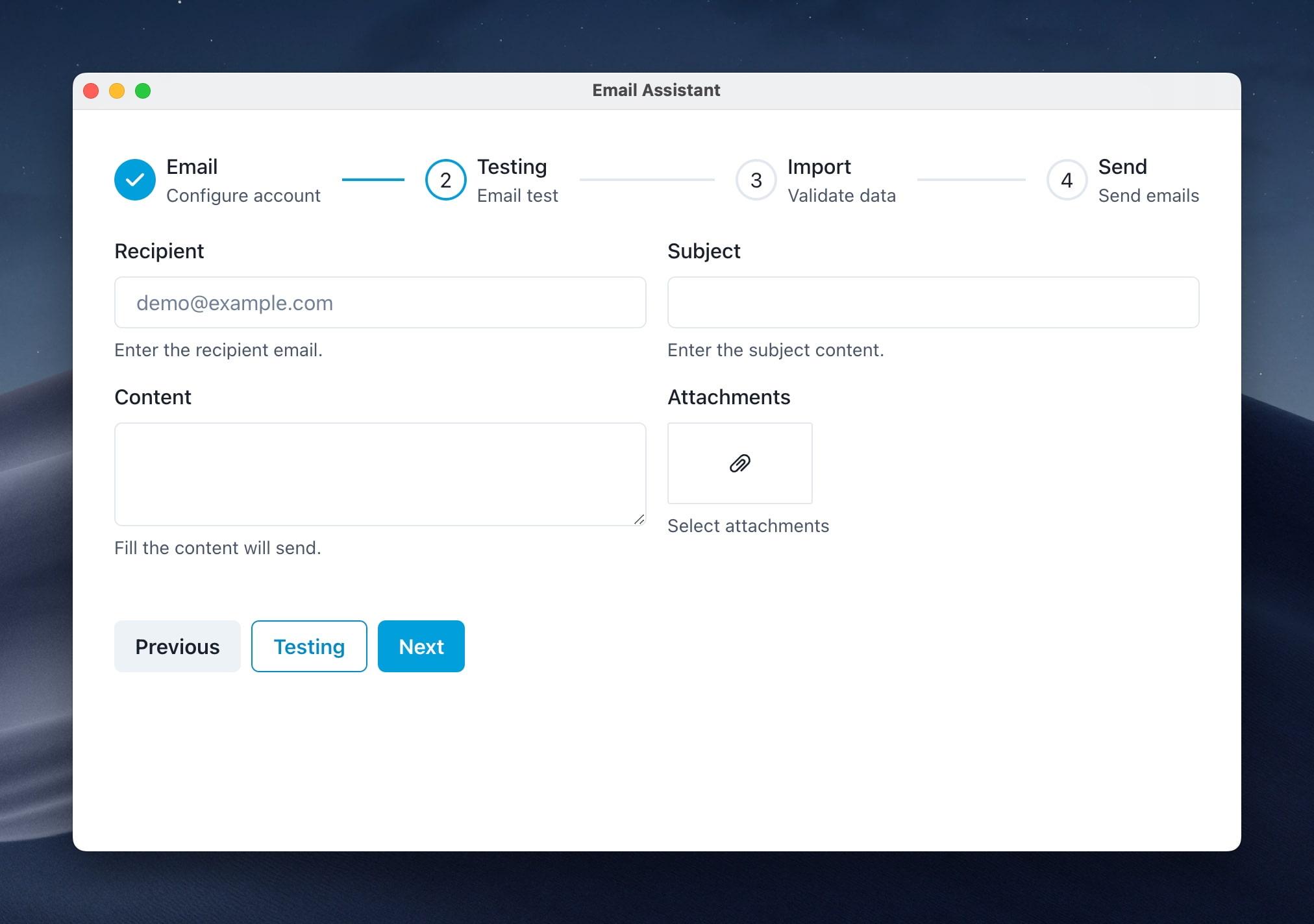Click the paperclip attachment icon
Image resolution: width=1314 pixels, height=924 pixels.
pos(739,463)
